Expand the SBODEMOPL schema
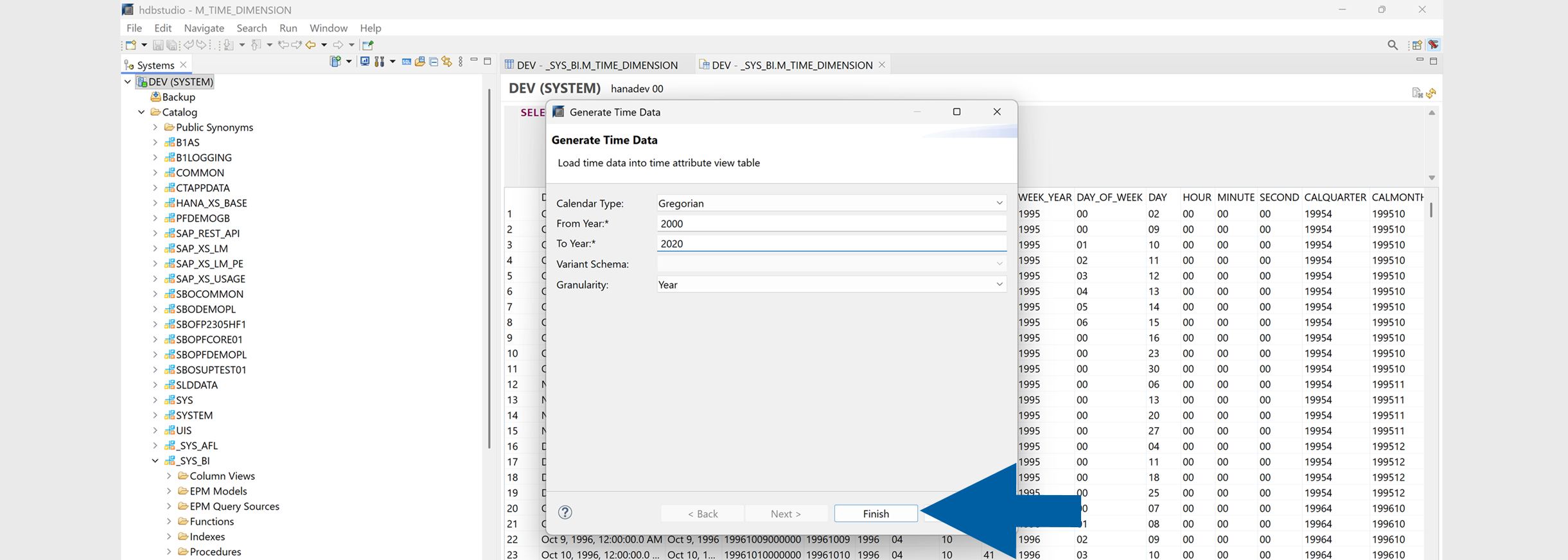This screenshot has height=560, width=1568. pyautogui.click(x=155, y=309)
